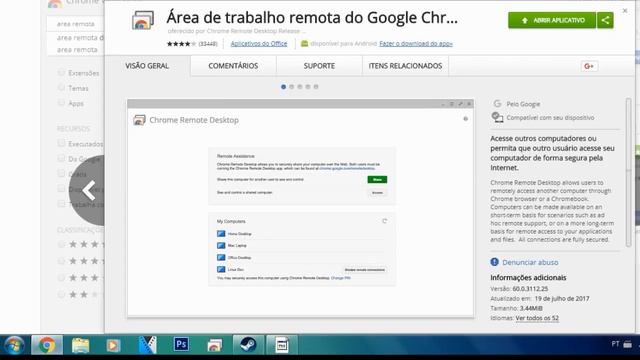Click the Denunciar abuso link
Viewport: 640px width, 360px height.
[x=530, y=262]
